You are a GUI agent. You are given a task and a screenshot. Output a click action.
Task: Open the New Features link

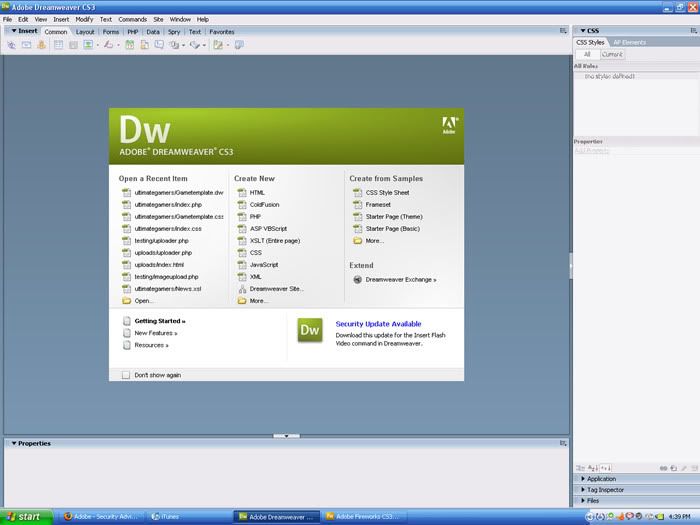(155, 333)
